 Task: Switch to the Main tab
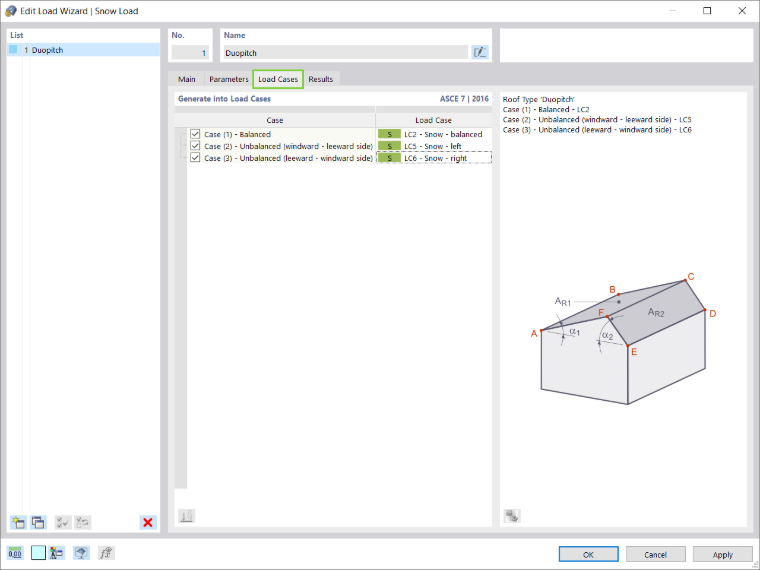coord(187,79)
